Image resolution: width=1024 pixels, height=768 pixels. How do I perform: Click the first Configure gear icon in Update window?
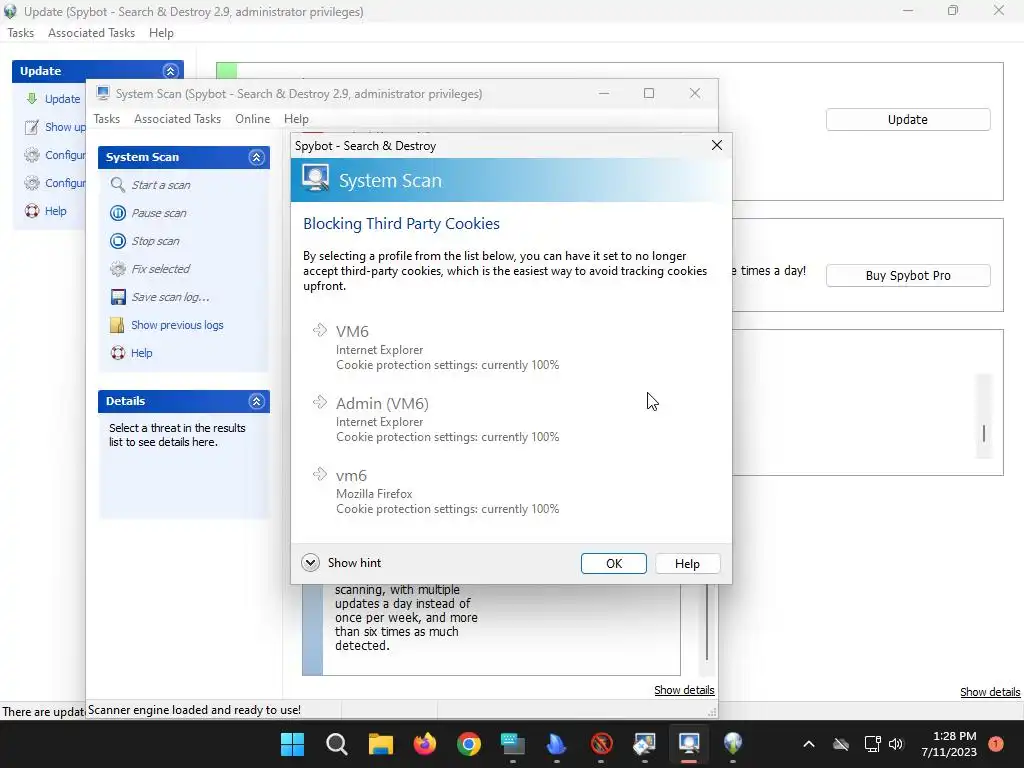click(x=31, y=155)
